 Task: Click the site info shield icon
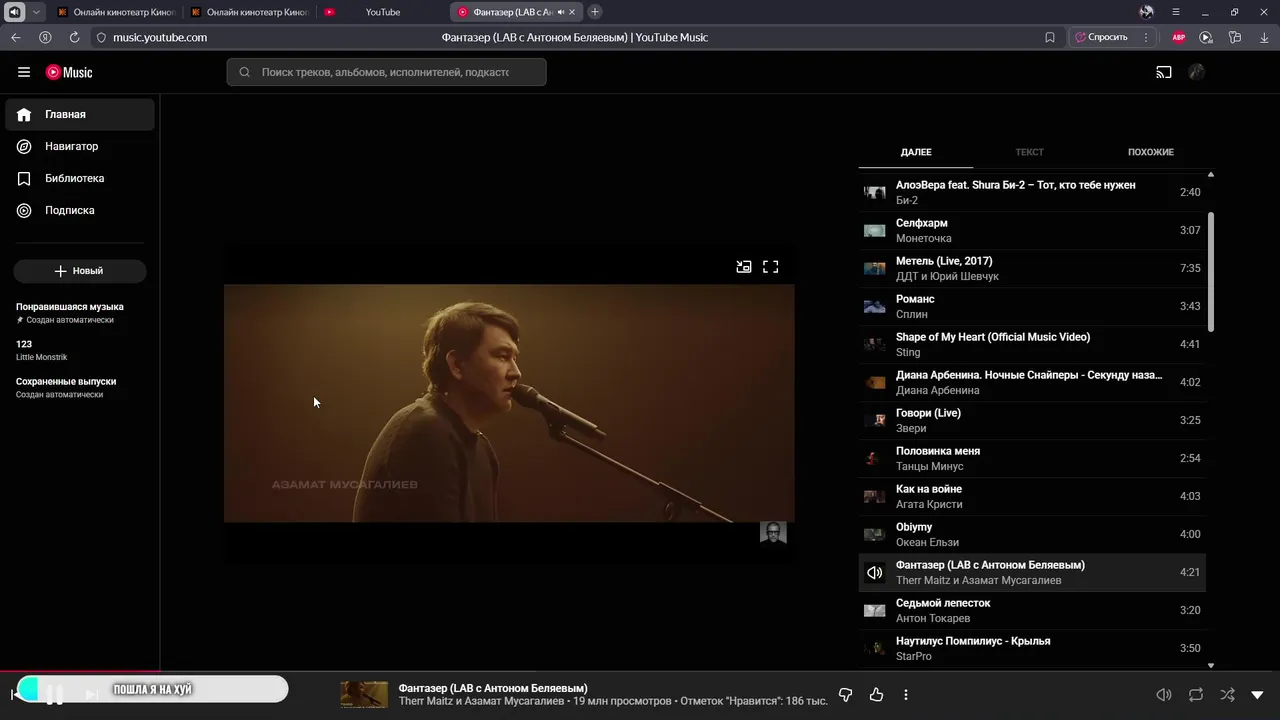click(101, 37)
